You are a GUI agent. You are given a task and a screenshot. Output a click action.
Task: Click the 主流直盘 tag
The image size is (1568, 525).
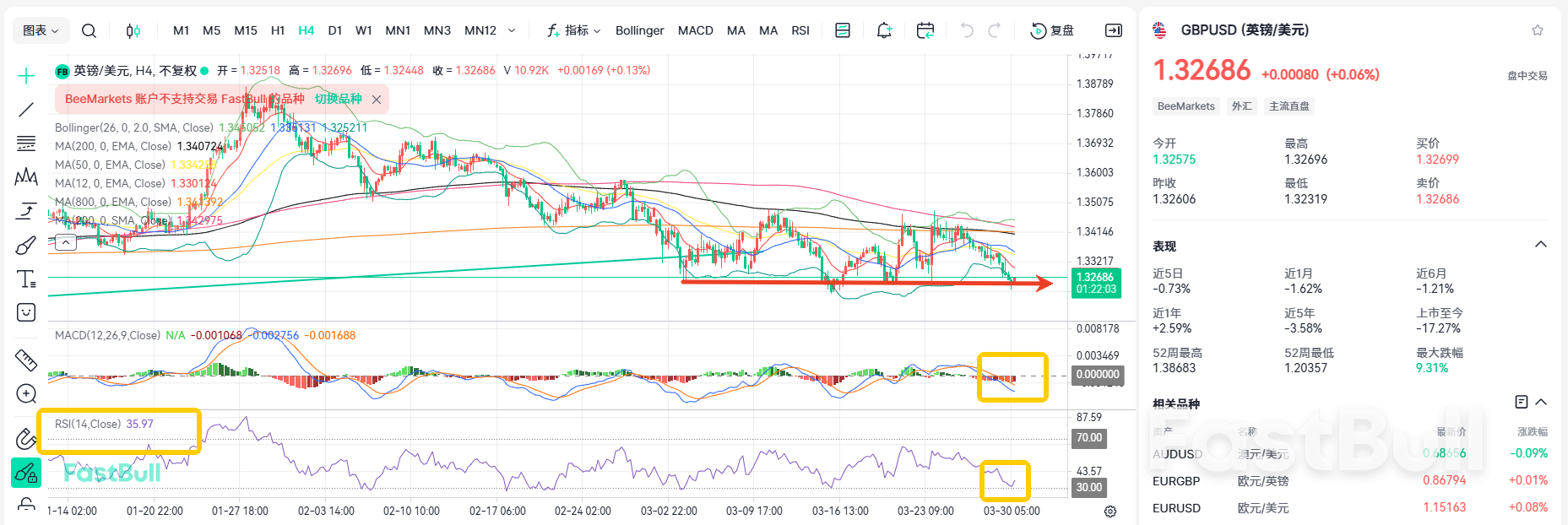(x=1289, y=106)
